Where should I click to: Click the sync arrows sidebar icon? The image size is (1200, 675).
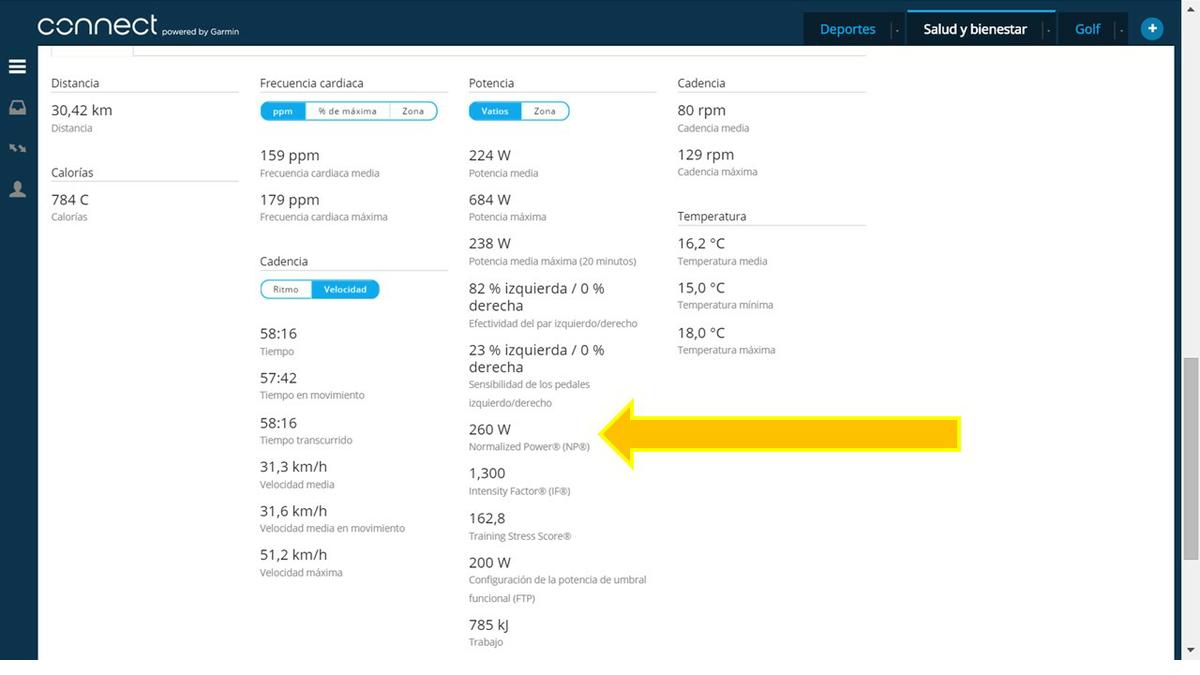click(x=17, y=148)
